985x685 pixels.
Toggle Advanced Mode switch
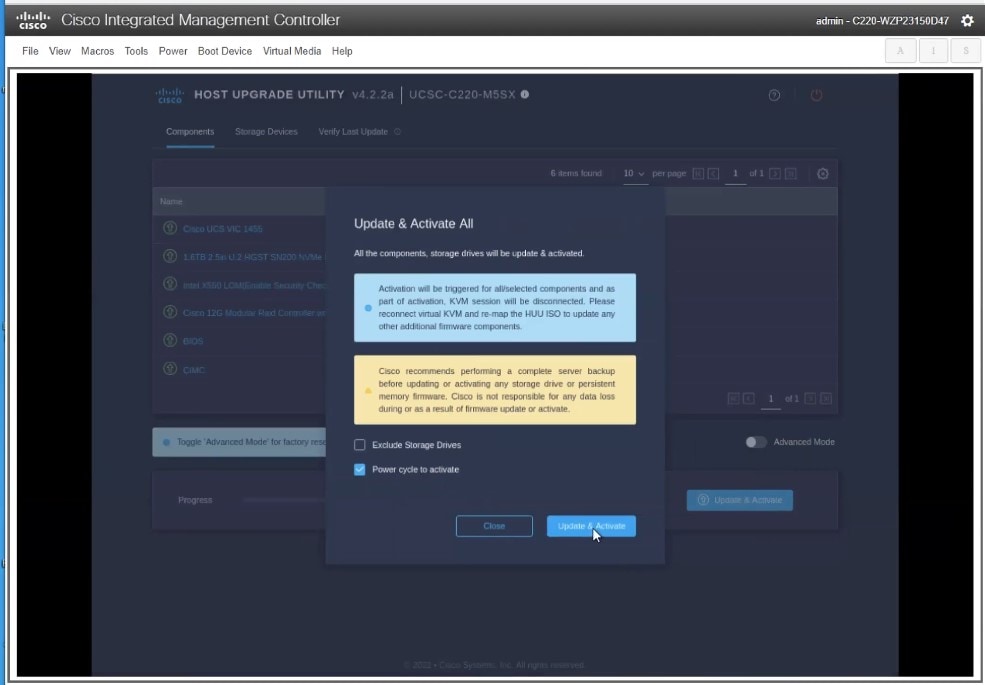click(x=756, y=442)
